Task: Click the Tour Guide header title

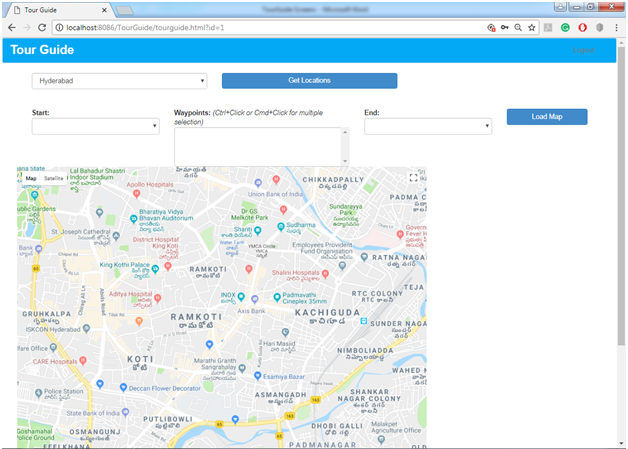Action: pyautogui.click(x=42, y=50)
